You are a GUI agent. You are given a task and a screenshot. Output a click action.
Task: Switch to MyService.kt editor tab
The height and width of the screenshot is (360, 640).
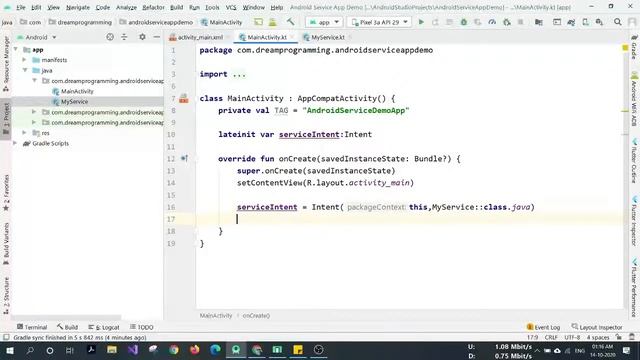(x=324, y=37)
